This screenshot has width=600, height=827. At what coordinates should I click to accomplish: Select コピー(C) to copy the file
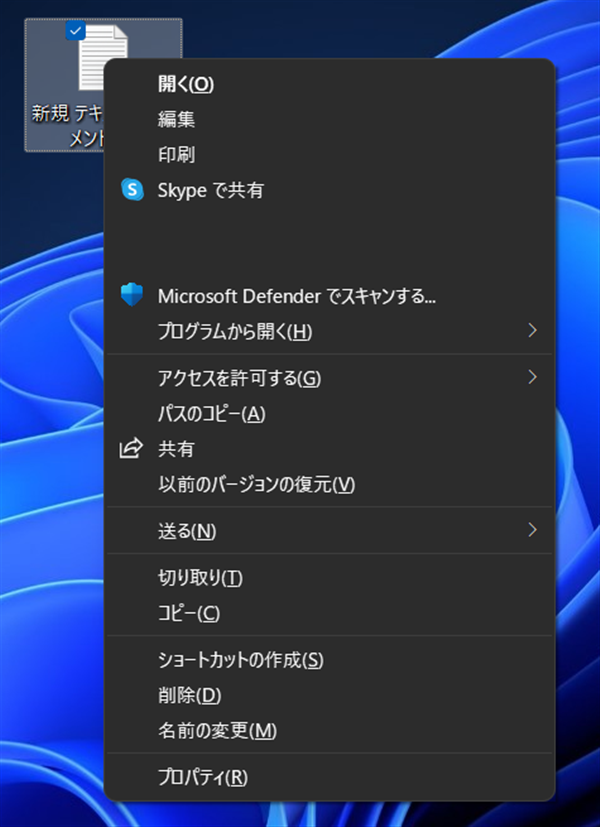[330, 613]
